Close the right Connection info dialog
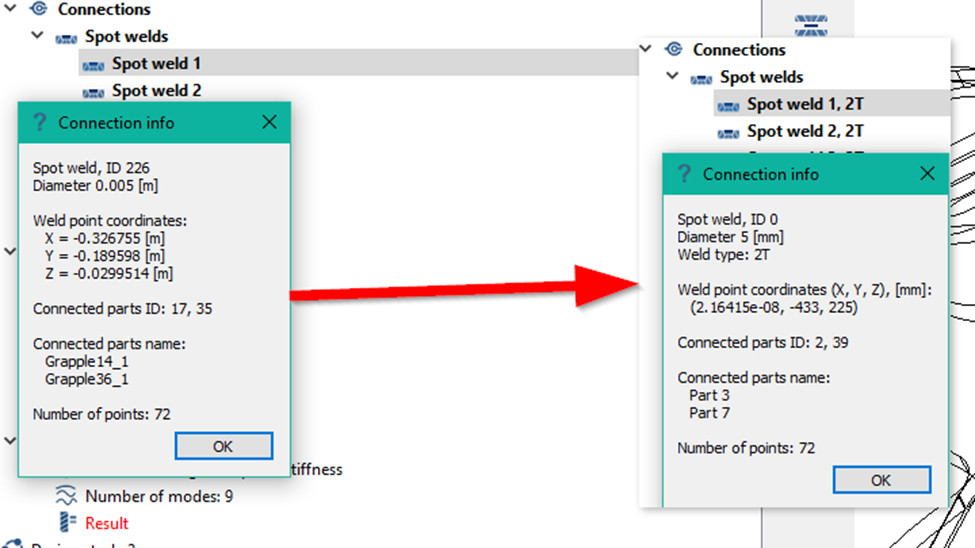The height and width of the screenshot is (548, 975). [927, 174]
